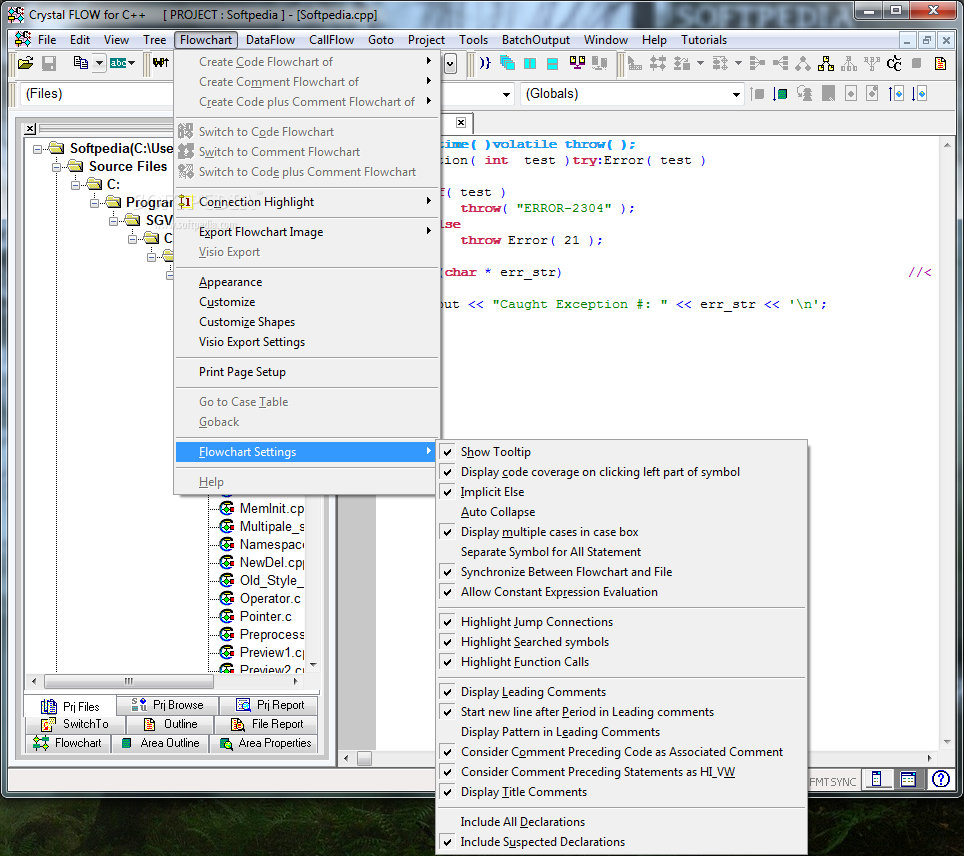Click the file icon next to Pointer.c

tap(227, 616)
